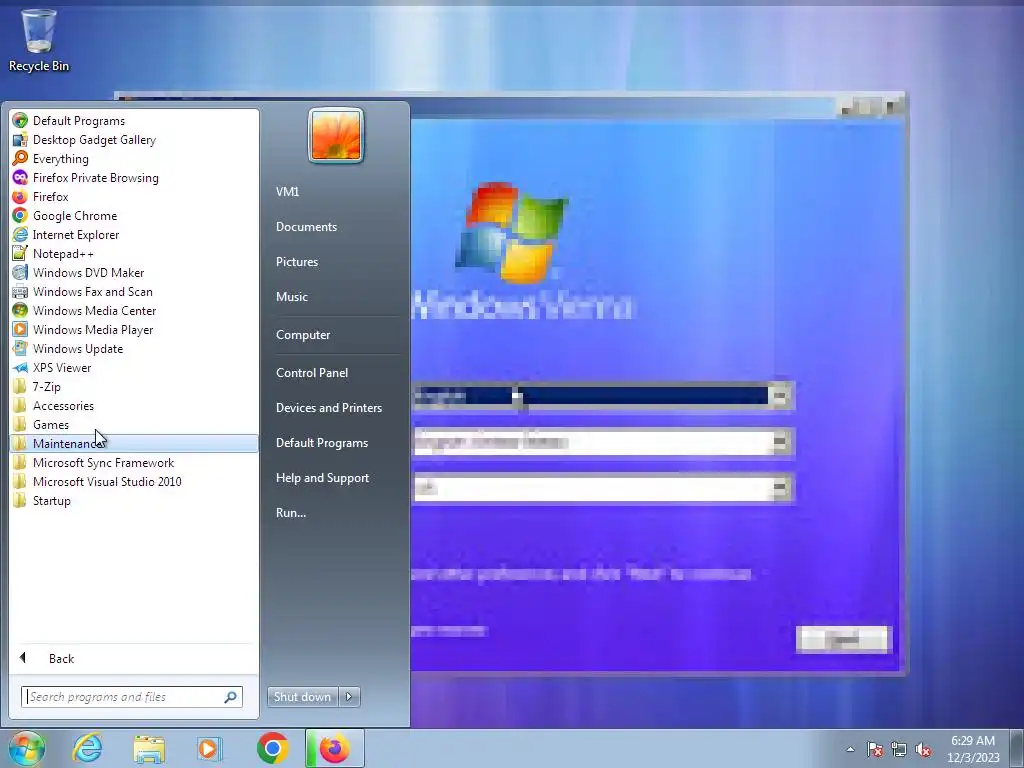The width and height of the screenshot is (1024, 768).
Task: Expand the Microsoft Visual Studio 2010 folder
Action: [x=134, y=481]
